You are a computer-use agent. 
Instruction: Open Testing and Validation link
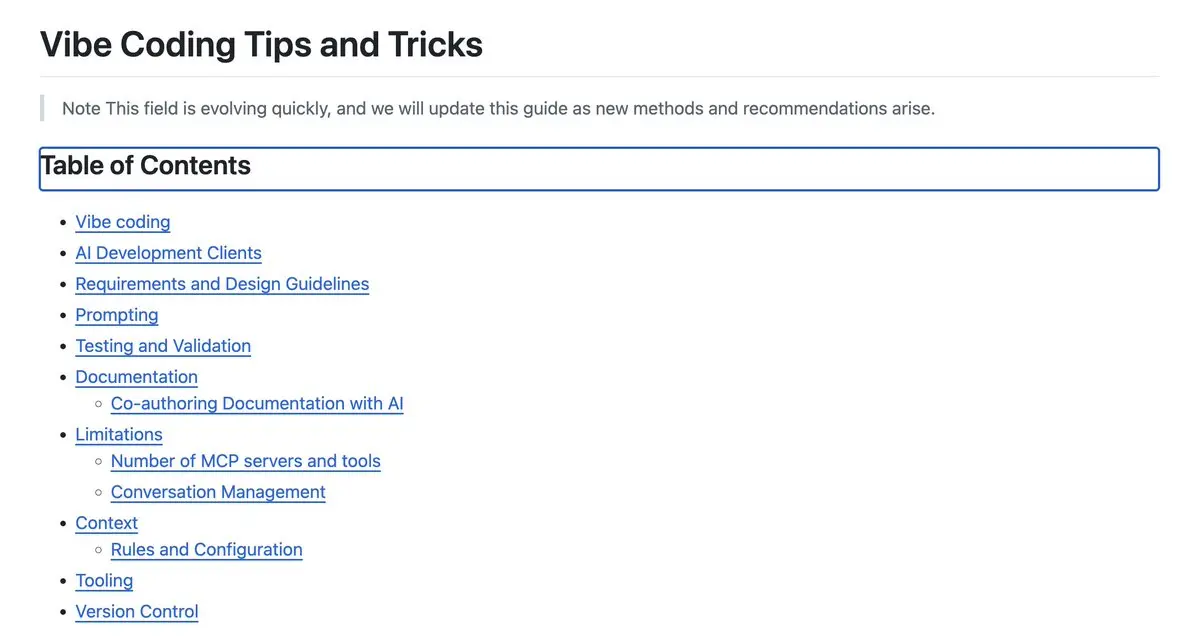(163, 346)
